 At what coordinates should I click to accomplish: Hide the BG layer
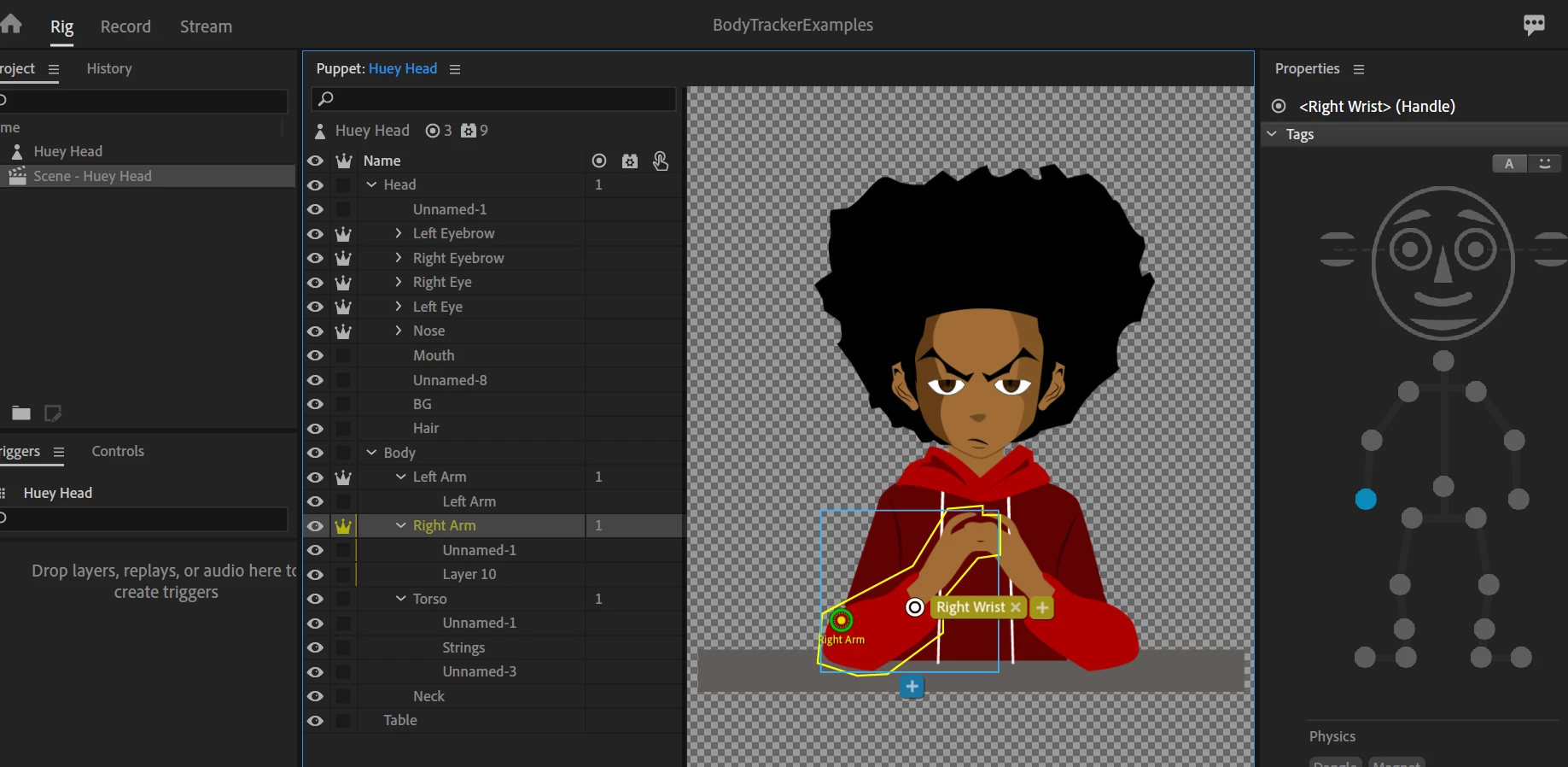pos(316,404)
